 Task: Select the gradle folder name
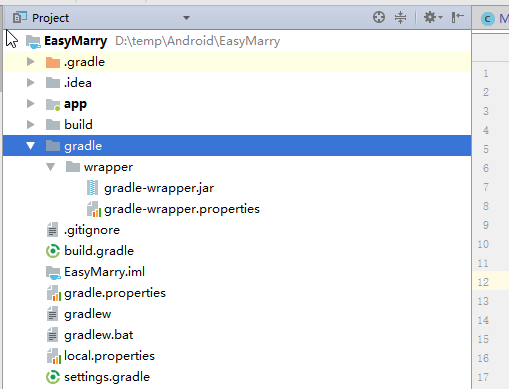click(83, 146)
